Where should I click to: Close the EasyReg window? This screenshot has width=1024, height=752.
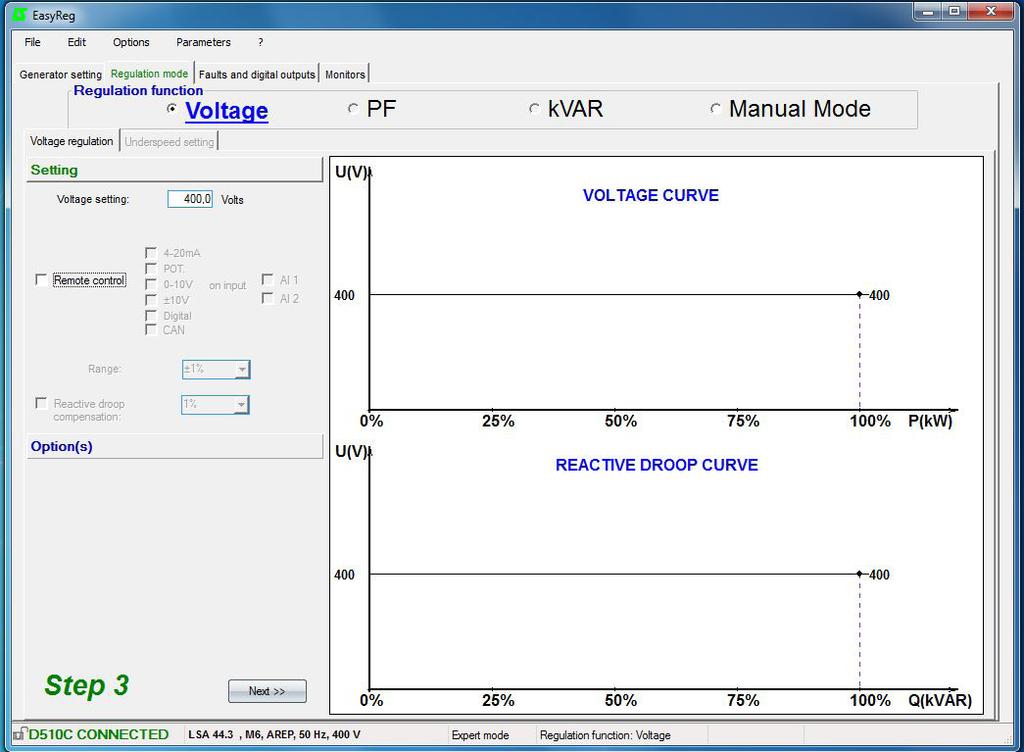(991, 11)
